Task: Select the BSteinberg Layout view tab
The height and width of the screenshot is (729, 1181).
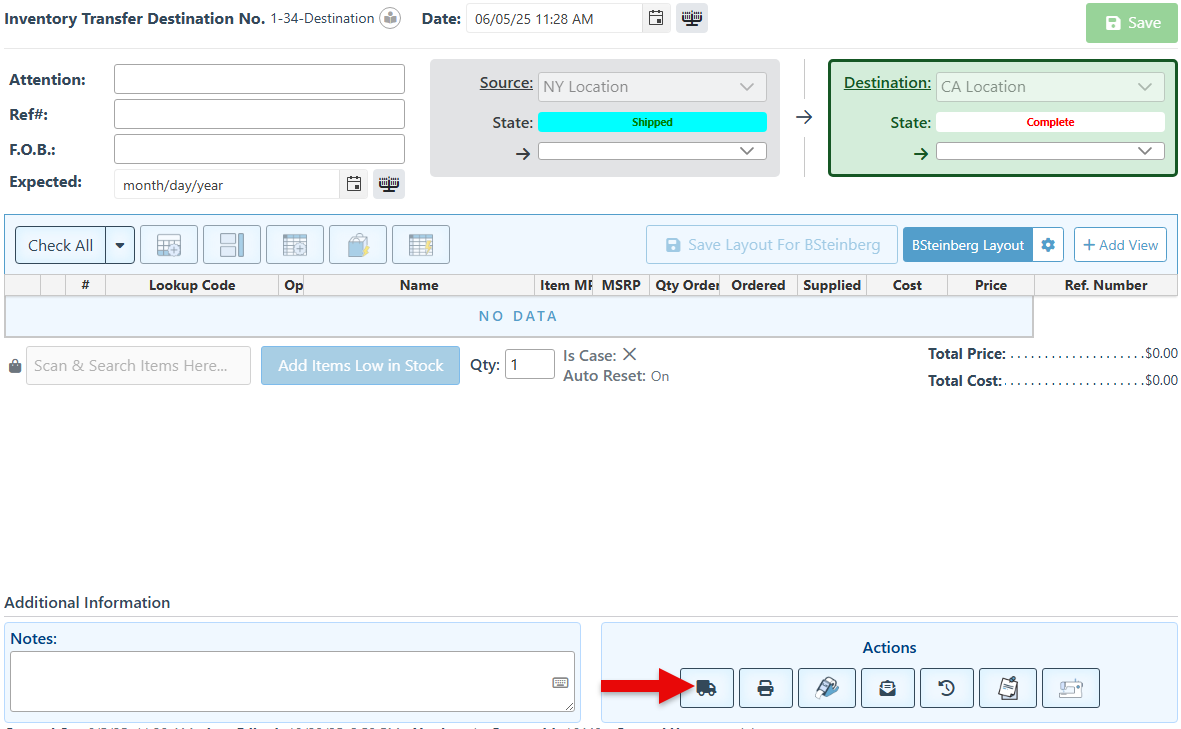Action: 967,245
